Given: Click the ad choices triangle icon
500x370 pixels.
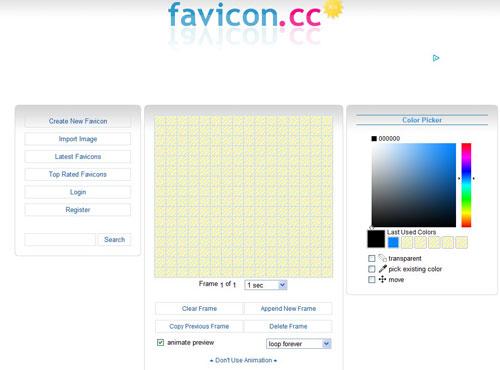Looking at the screenshot, I should click(x=436, y=58).
